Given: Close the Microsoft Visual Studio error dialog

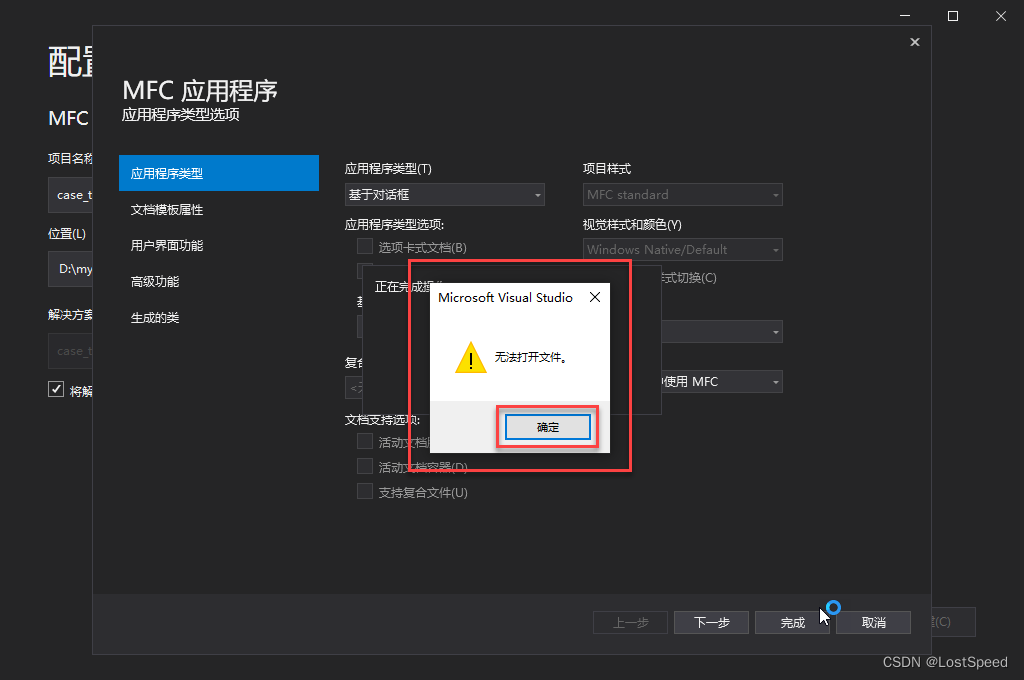Looking at the screenshot, I should click(x=595, y=297).
